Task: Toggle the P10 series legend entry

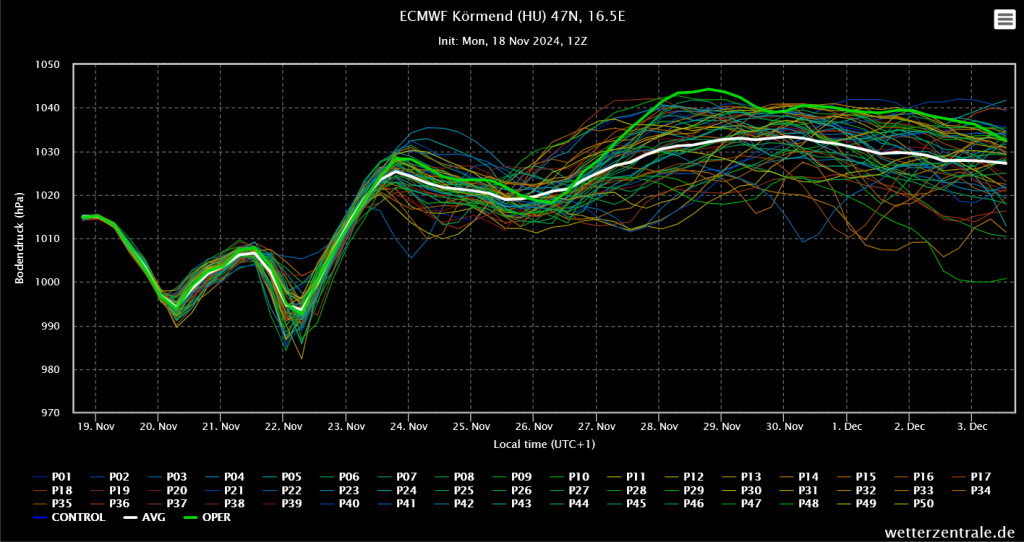Action: (579, 476)
